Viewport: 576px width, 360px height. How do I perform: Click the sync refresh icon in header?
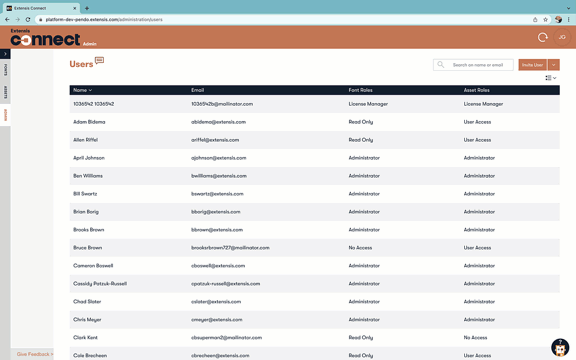[x=543, y=37]
